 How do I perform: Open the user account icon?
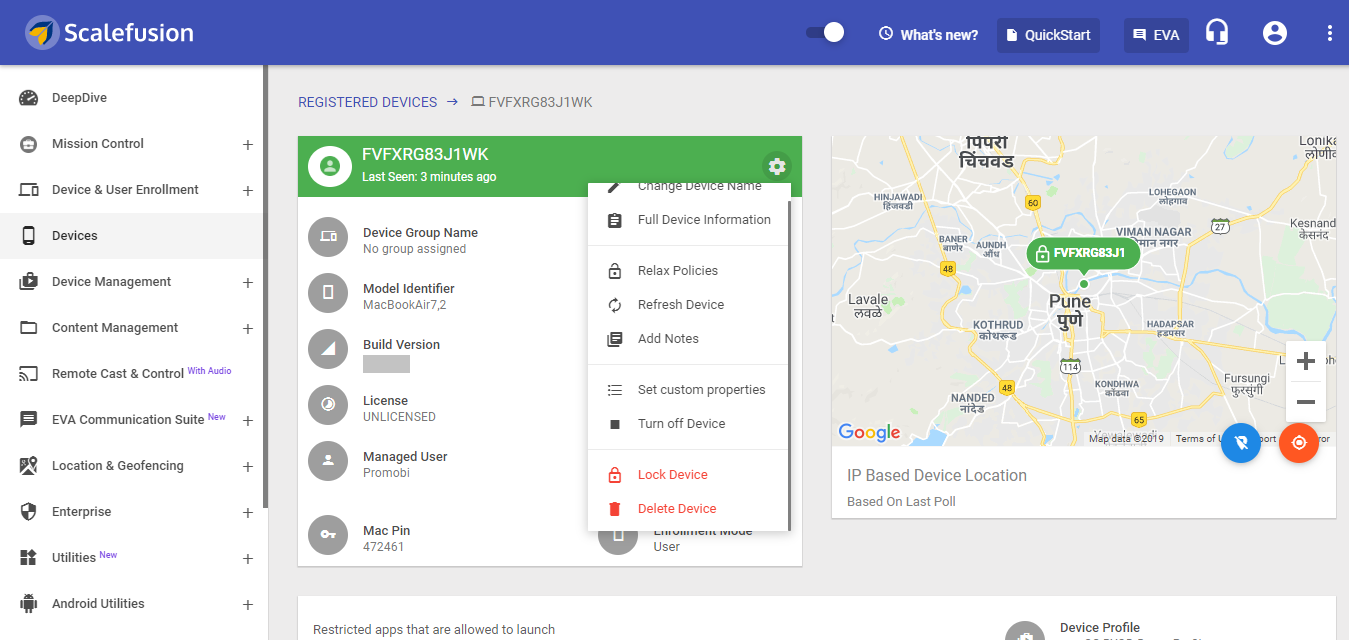click(1275, 33)
